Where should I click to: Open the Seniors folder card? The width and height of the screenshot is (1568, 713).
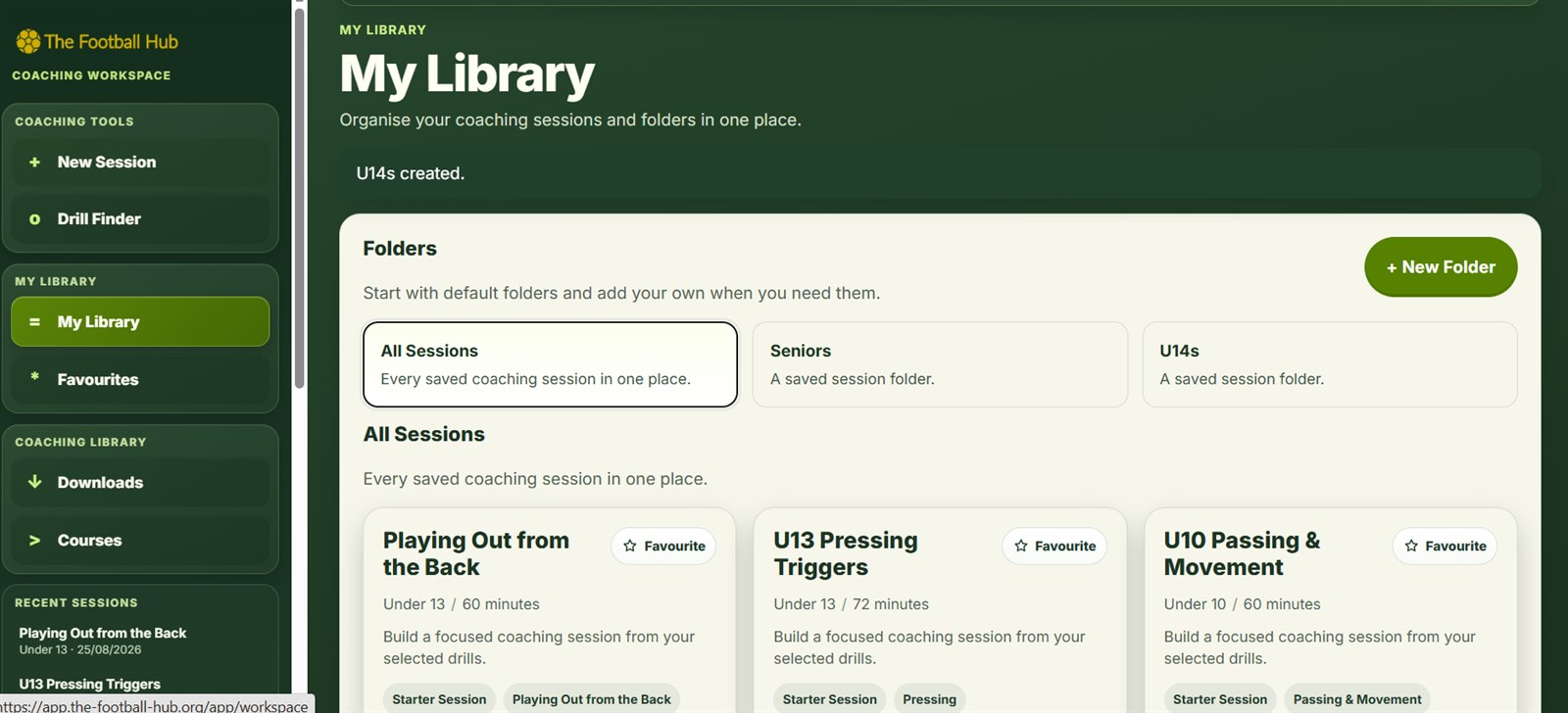[940, 364]
